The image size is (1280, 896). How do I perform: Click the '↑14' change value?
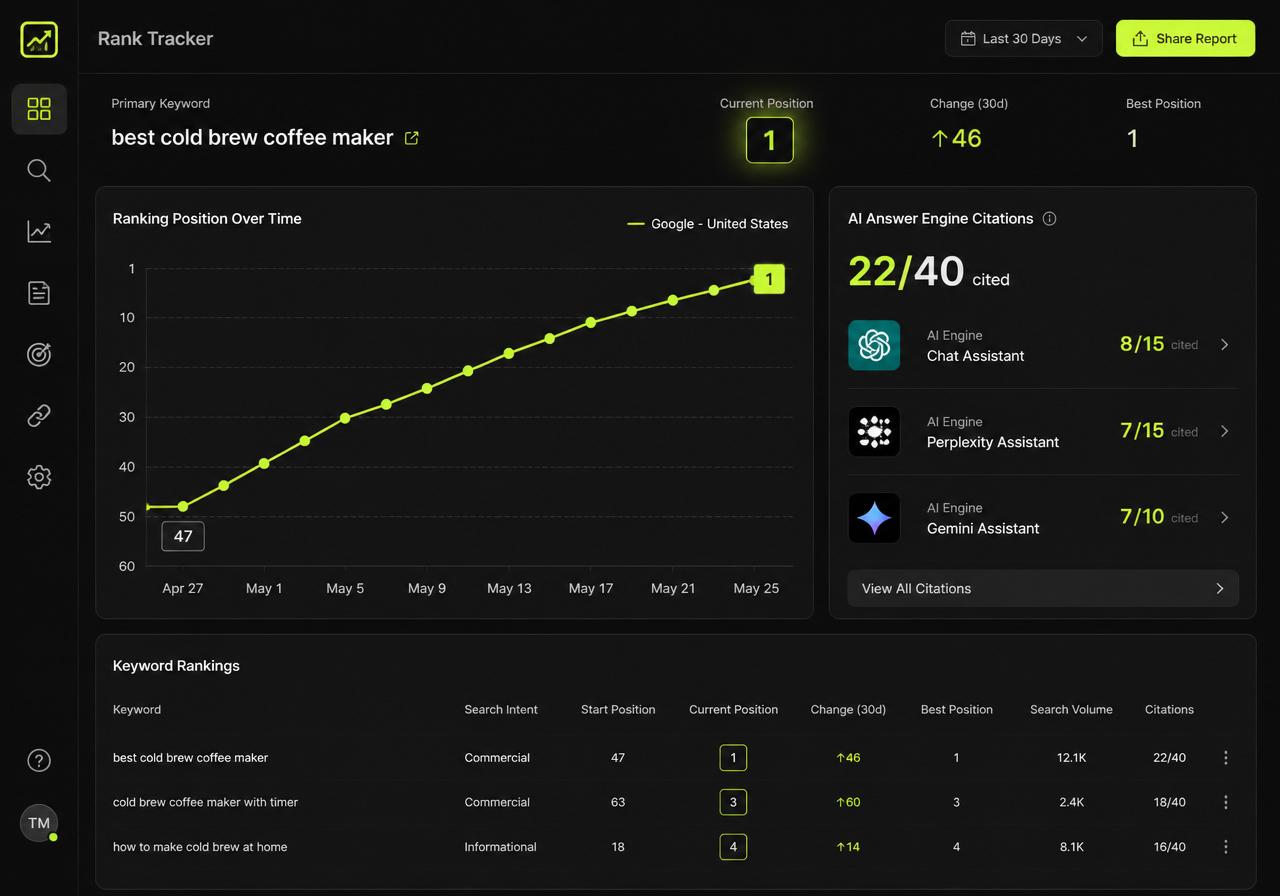848,847
